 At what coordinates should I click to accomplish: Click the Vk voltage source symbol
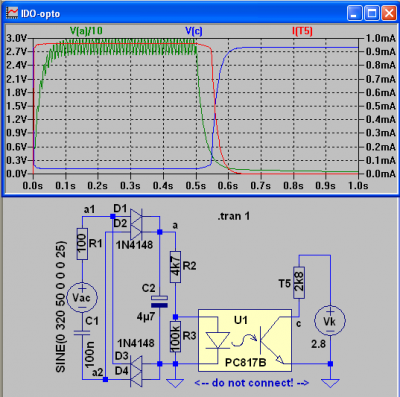click(x=330, y=321)
